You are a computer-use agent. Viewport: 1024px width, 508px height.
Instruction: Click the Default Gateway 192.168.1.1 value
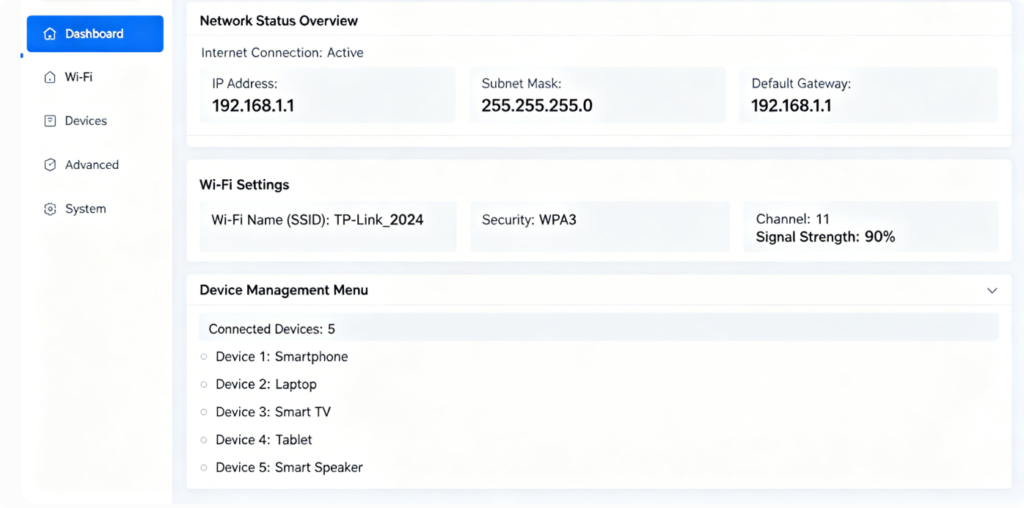(792, 106)
